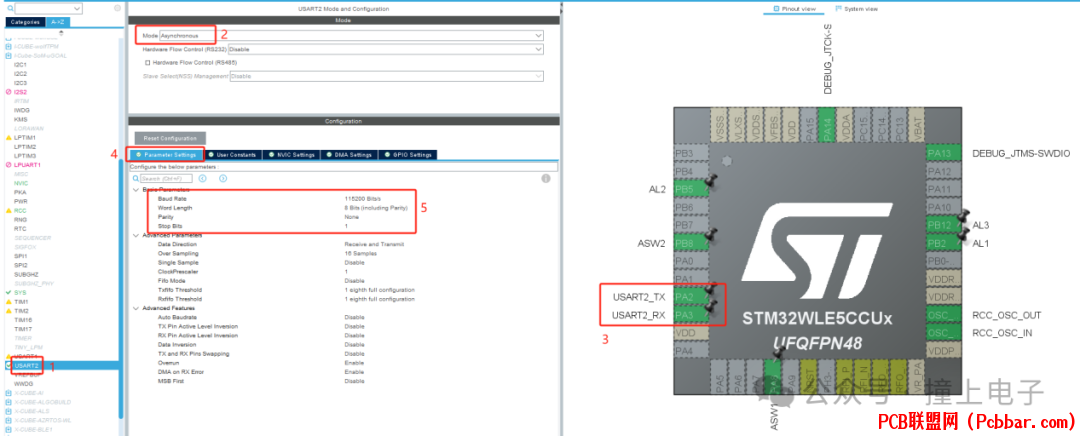Click pin PA10 on the chip

pos(945,207)
